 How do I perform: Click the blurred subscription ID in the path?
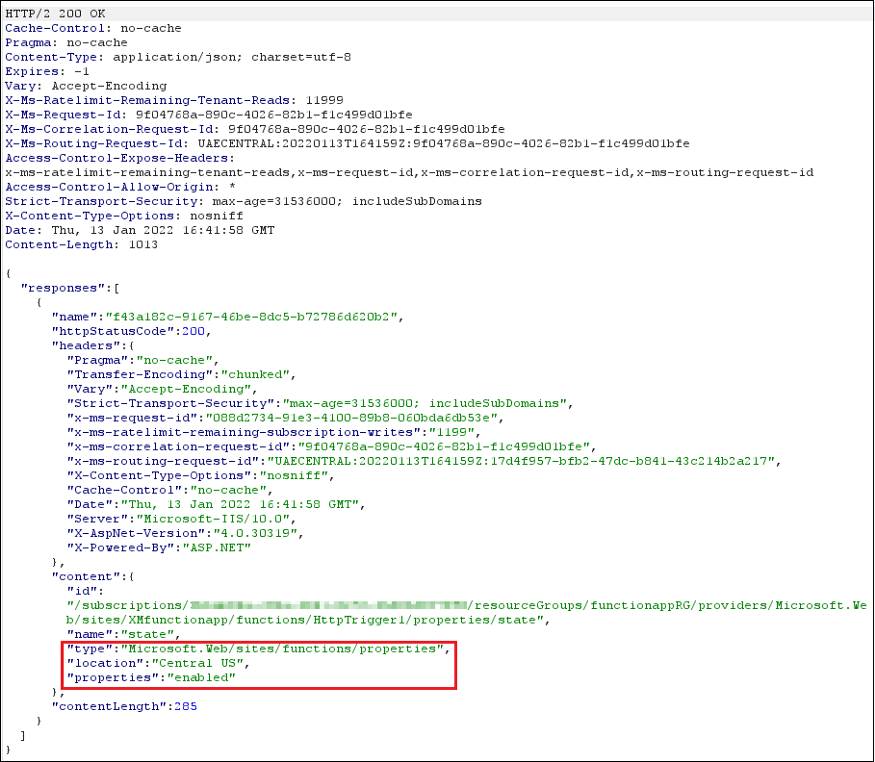pos(329,606)
